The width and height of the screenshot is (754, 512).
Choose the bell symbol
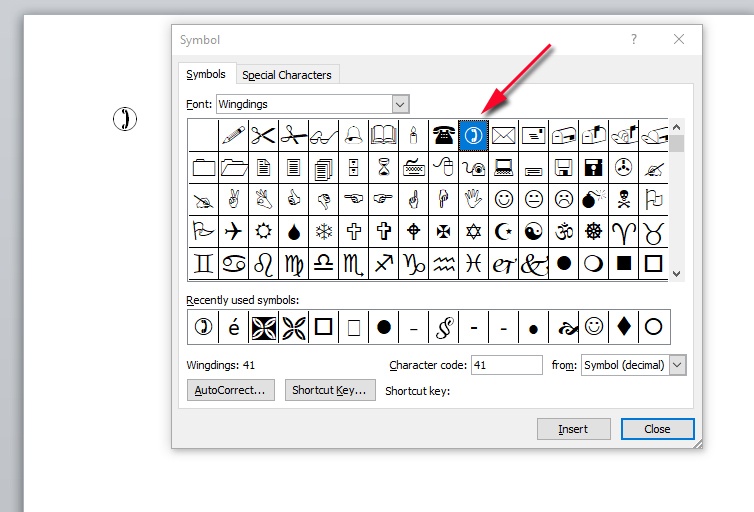[353, 136]
